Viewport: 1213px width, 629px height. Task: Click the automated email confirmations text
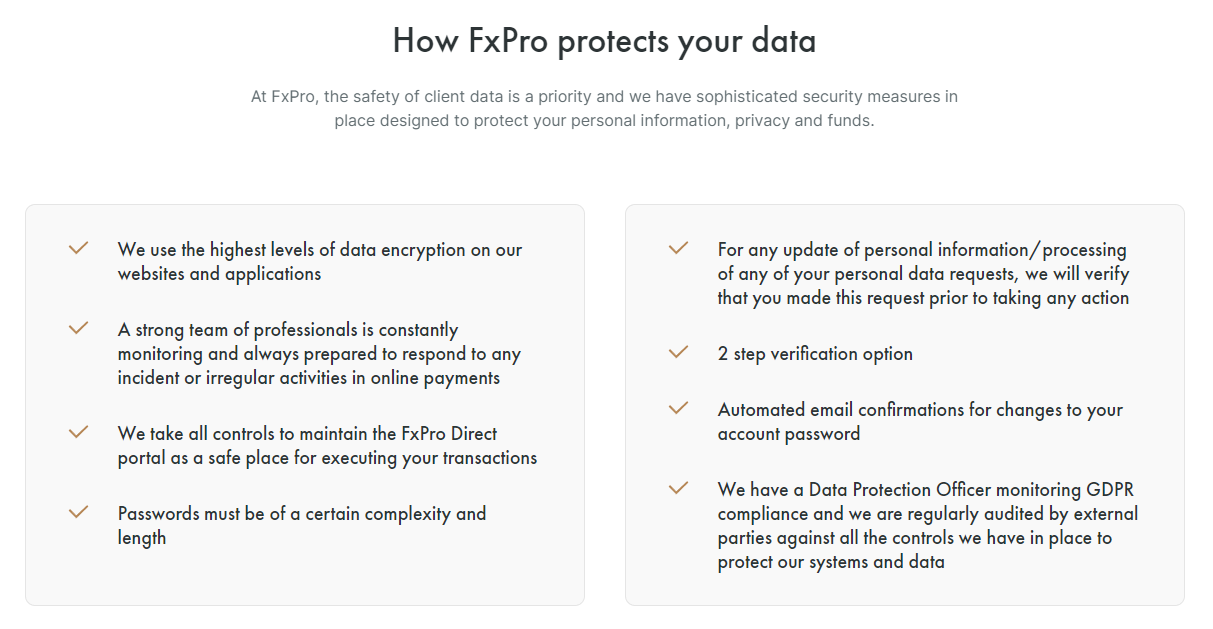[x=920, y=422]
